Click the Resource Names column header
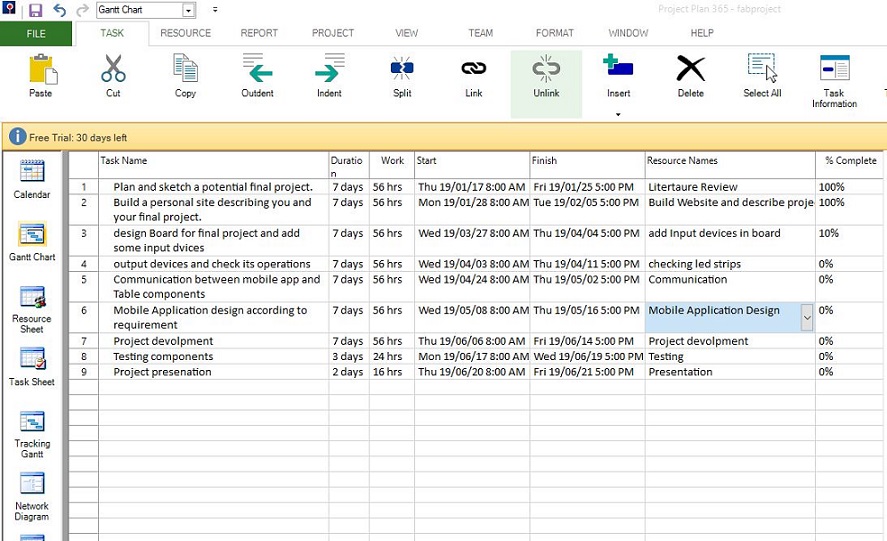Viewport: 887px width, 541px height. (730, 165)
